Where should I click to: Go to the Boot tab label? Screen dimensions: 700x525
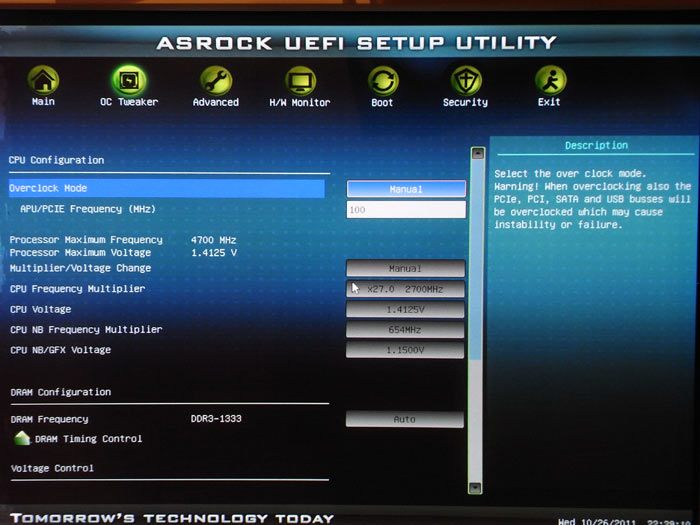pyautogui.click(x=382, y=103)
